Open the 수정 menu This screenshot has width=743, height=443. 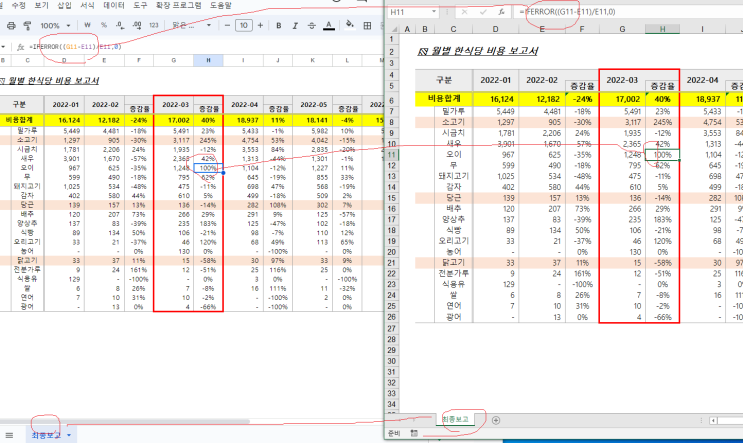click(x=18, y=5)
